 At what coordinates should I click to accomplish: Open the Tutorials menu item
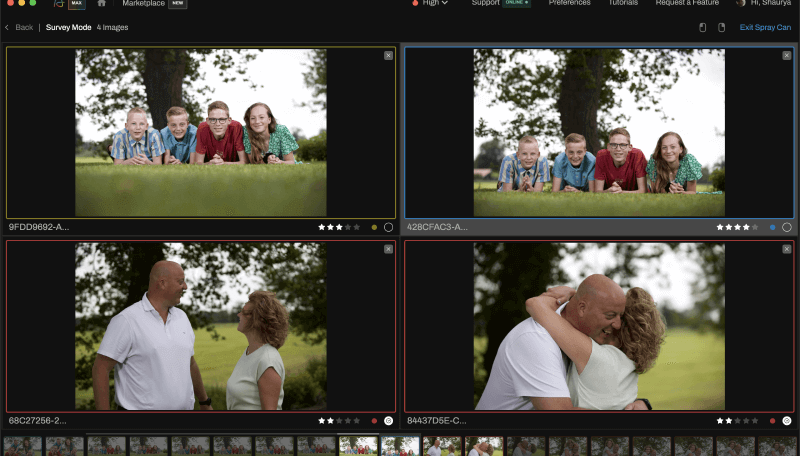pyautogui.click(x=623, y=3)
